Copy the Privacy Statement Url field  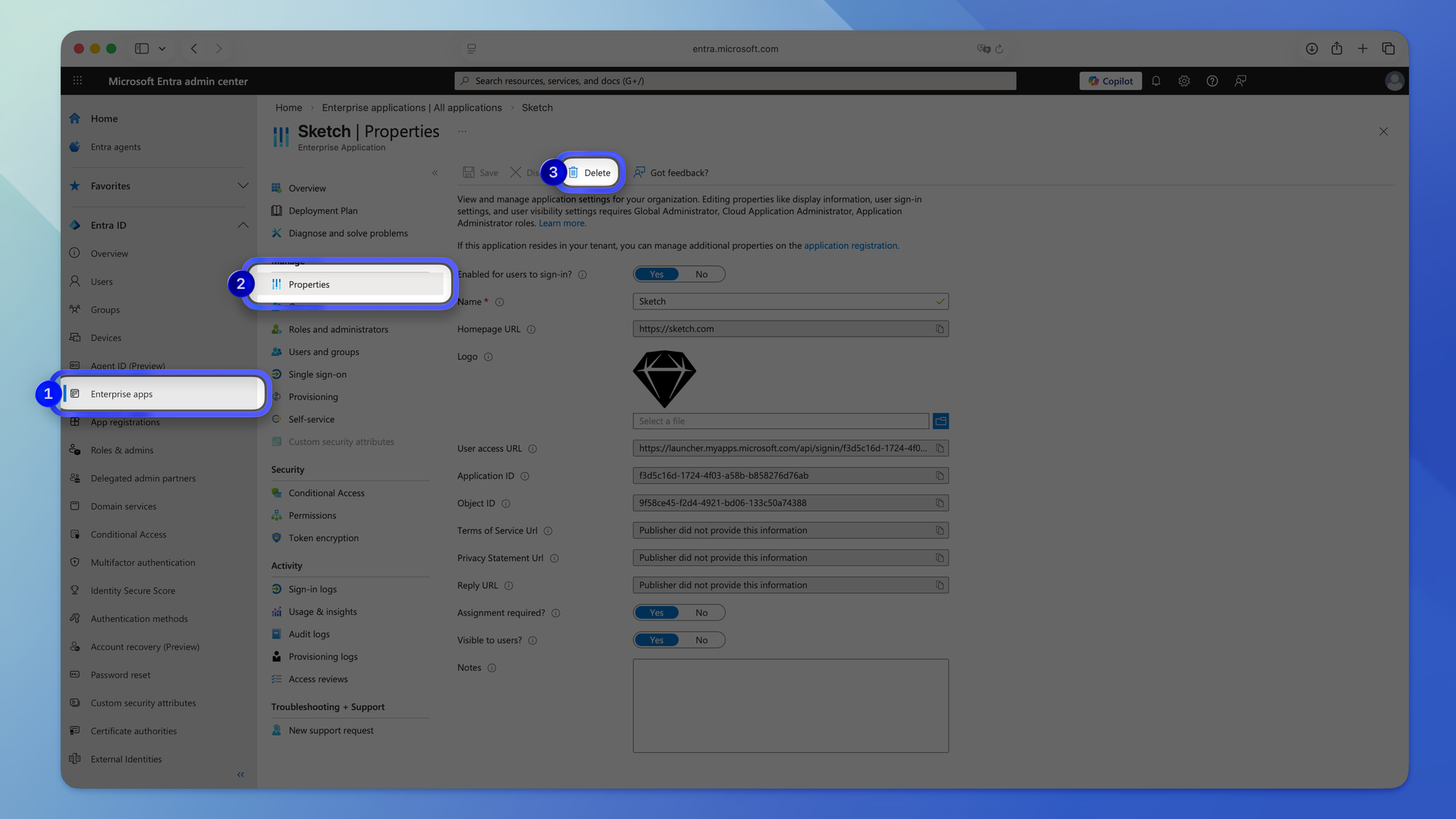pyautogui.click(x=940, y=557)
